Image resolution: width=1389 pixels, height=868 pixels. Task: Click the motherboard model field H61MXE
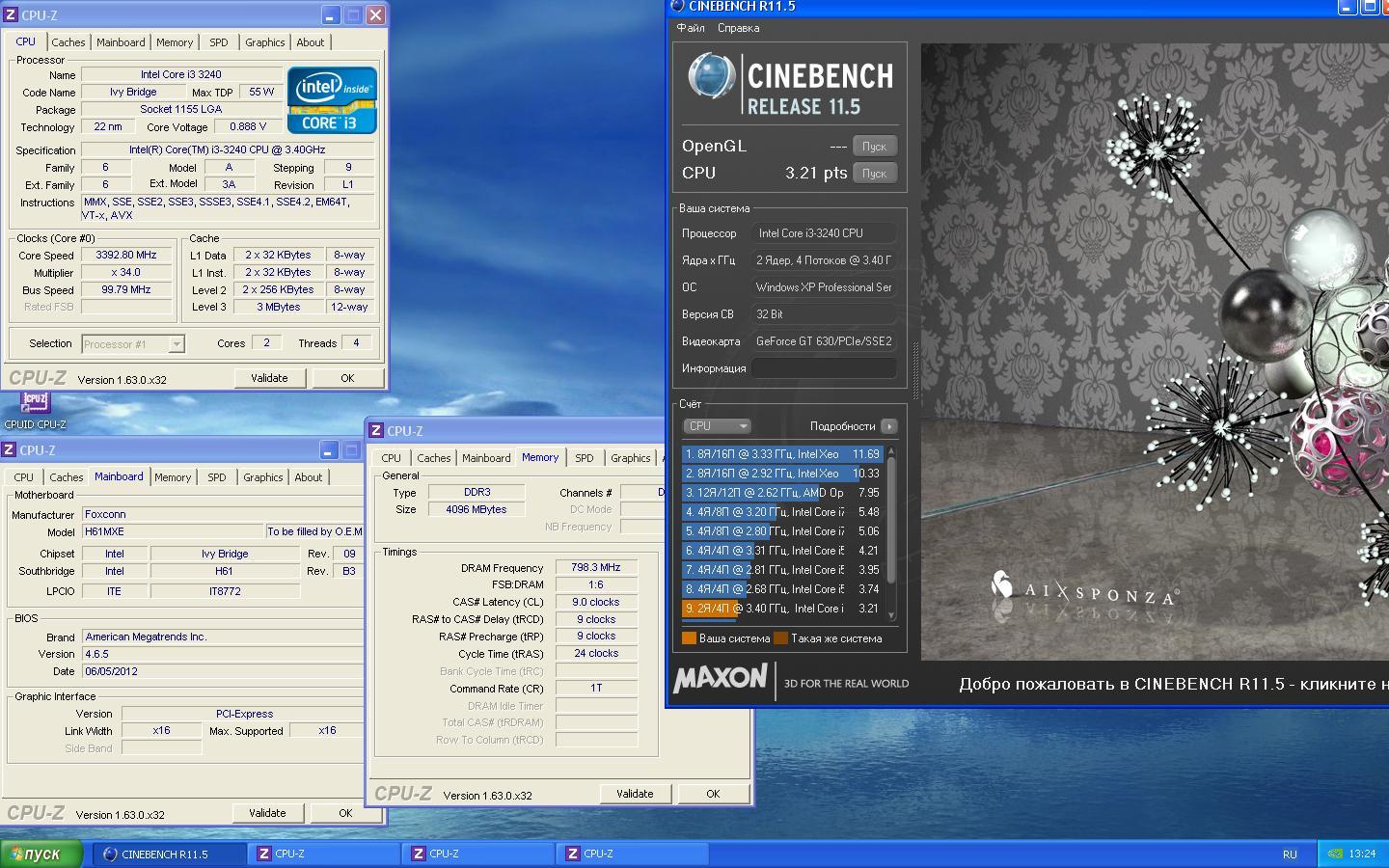pos(172,531)
